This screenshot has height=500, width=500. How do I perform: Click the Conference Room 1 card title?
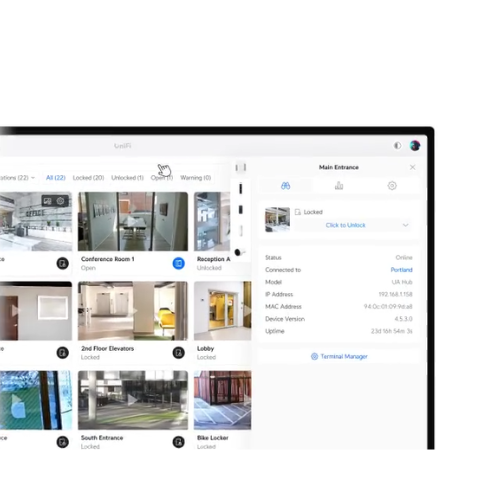pyautogui.click(x=108, y=259)
